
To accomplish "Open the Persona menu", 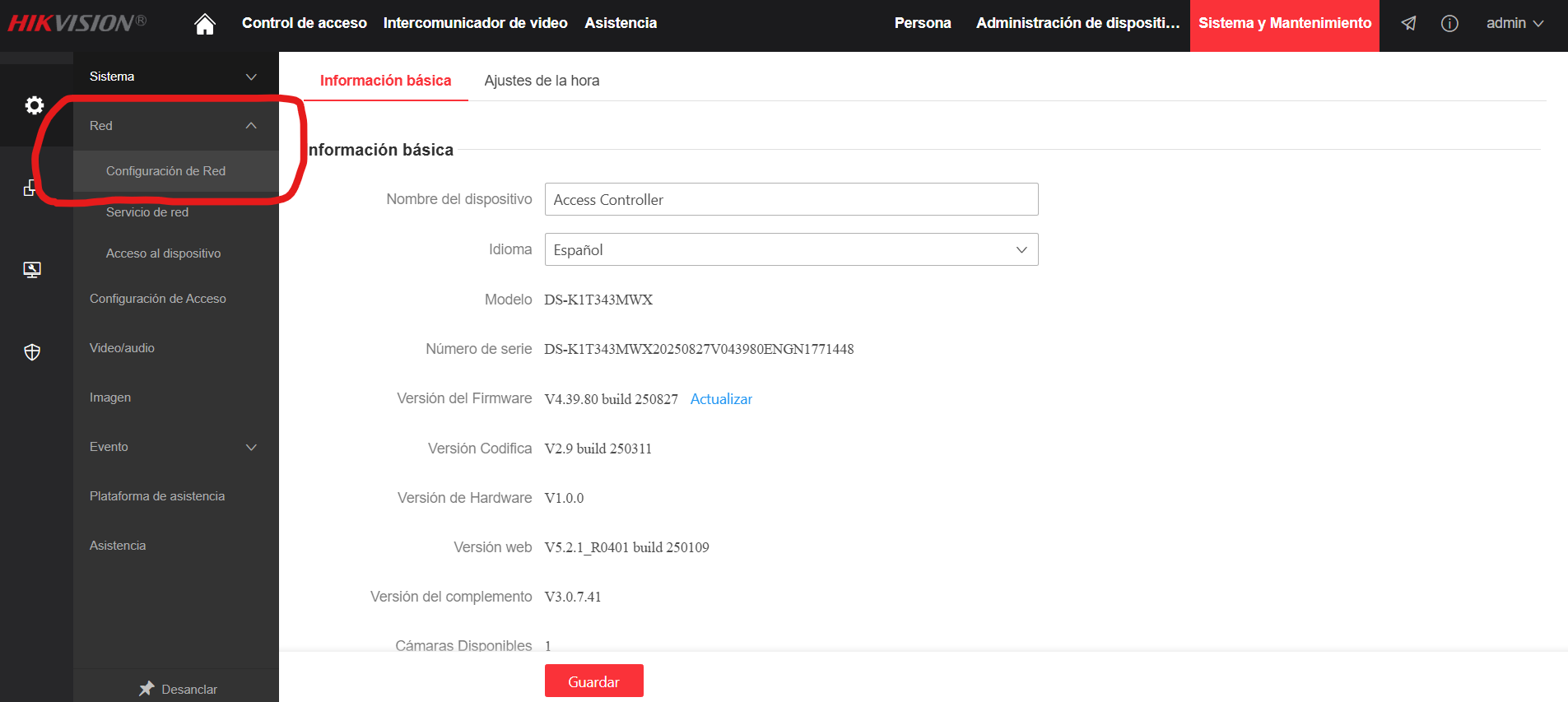I will (x=923, y=23).
